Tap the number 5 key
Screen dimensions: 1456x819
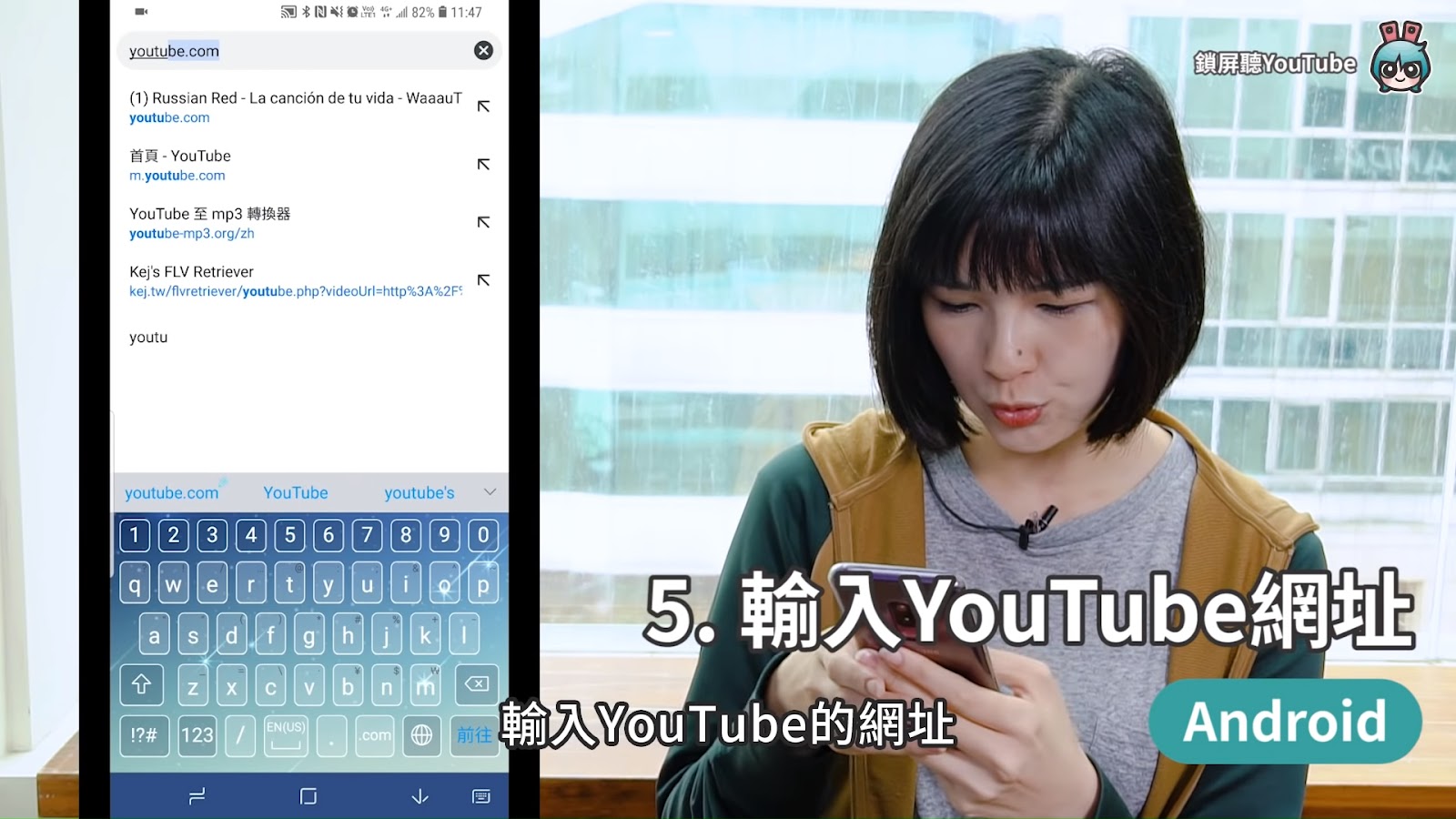click(x=289, y=535)
